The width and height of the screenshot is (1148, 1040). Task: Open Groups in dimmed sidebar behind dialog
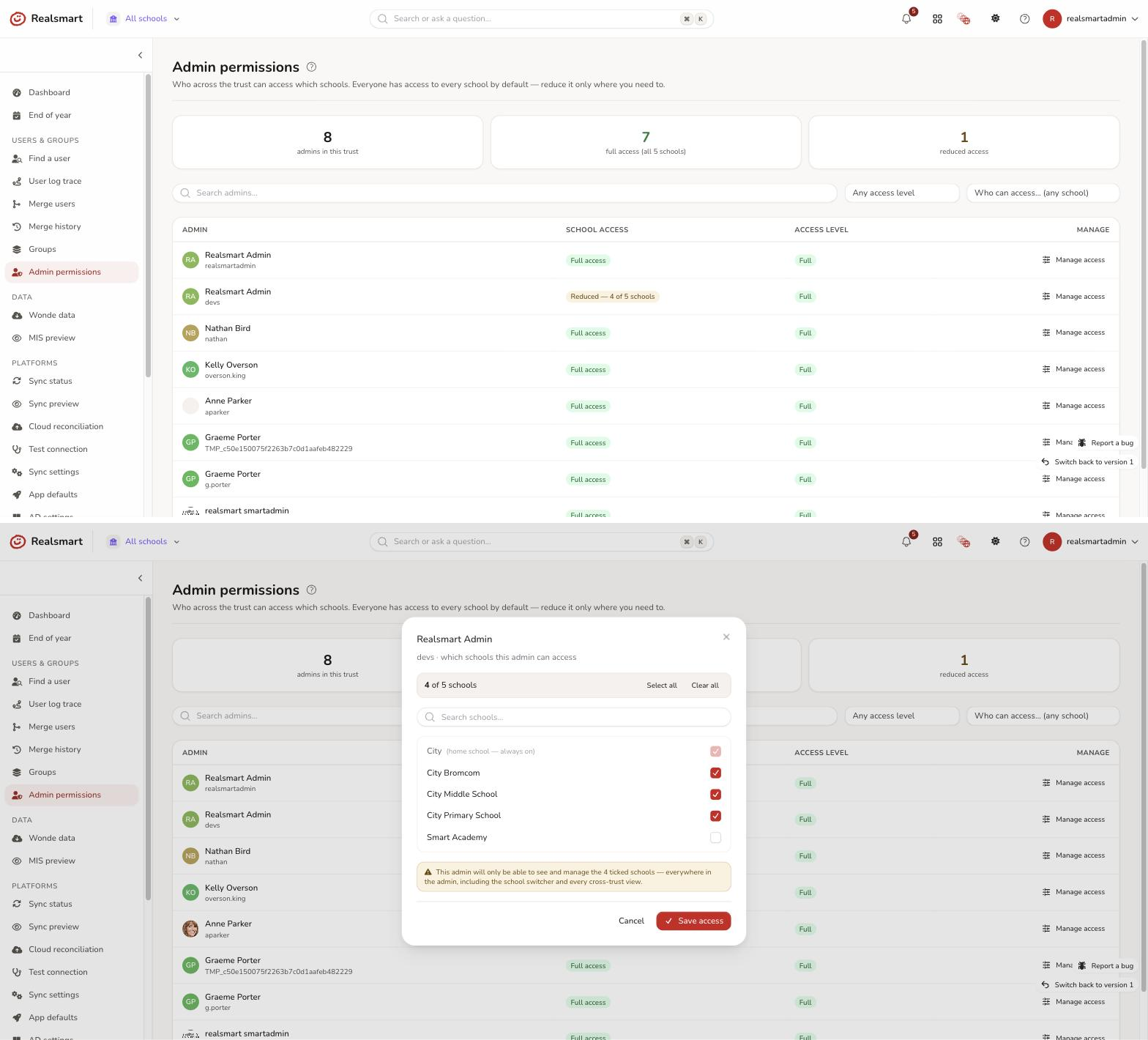72,773
